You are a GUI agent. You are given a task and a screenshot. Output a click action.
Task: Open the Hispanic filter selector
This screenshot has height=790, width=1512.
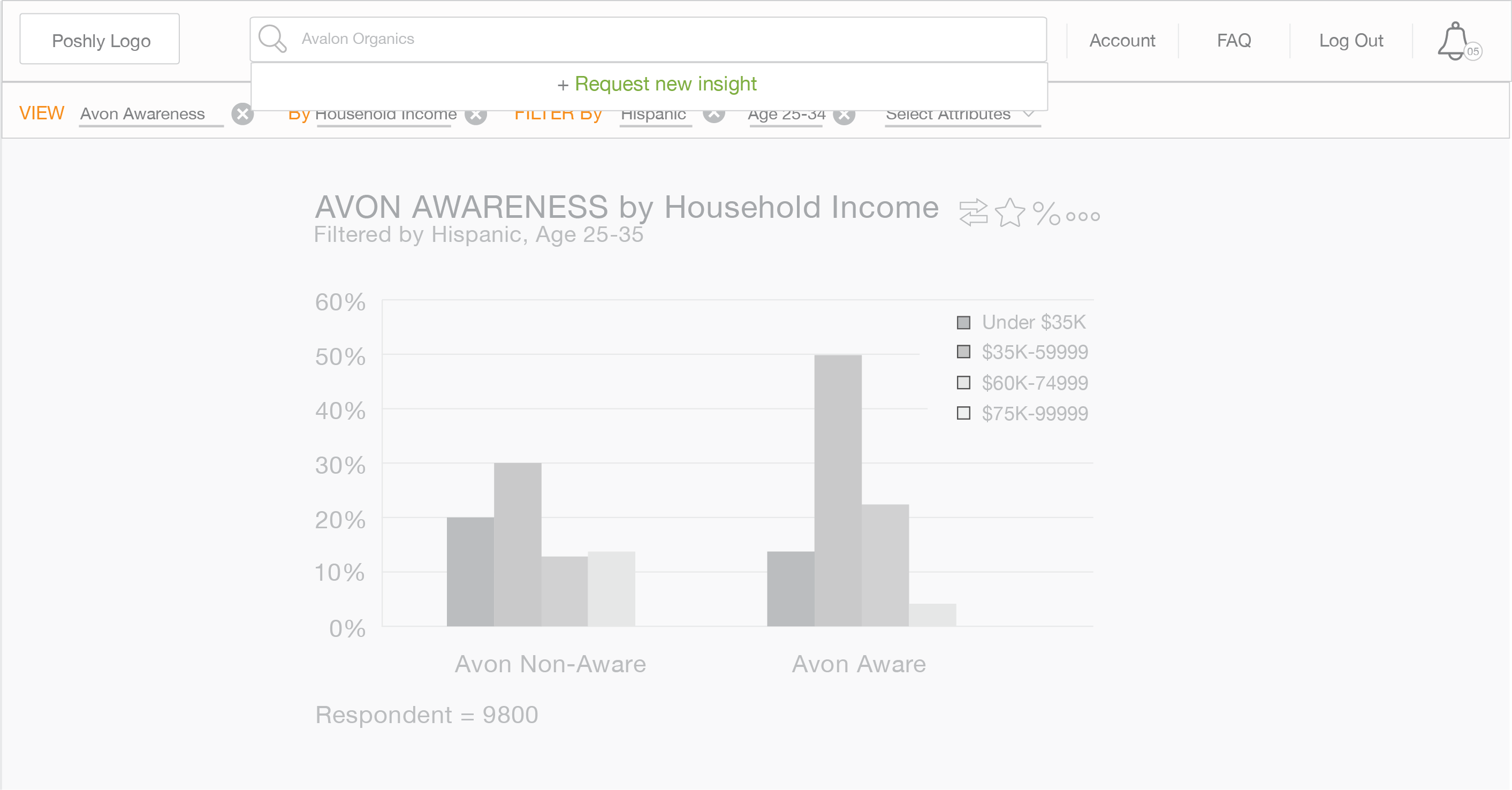coord(655,116)
